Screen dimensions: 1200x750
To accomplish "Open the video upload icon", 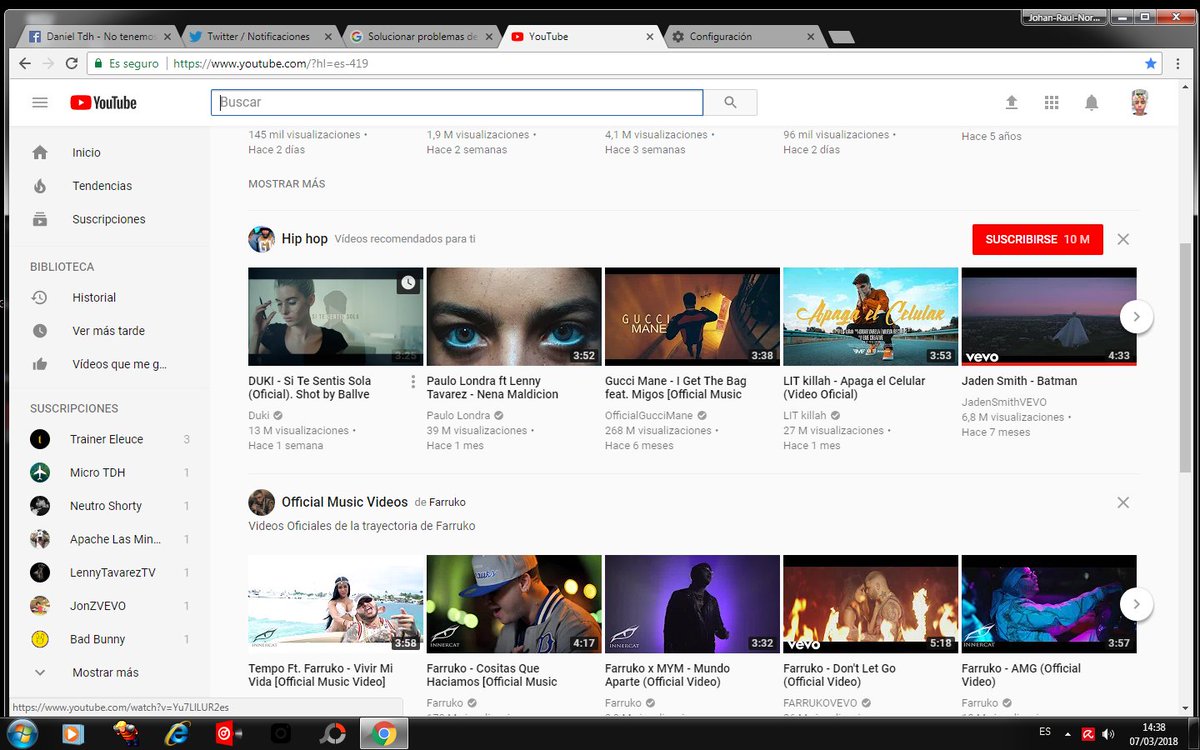I will [1011, 102].
